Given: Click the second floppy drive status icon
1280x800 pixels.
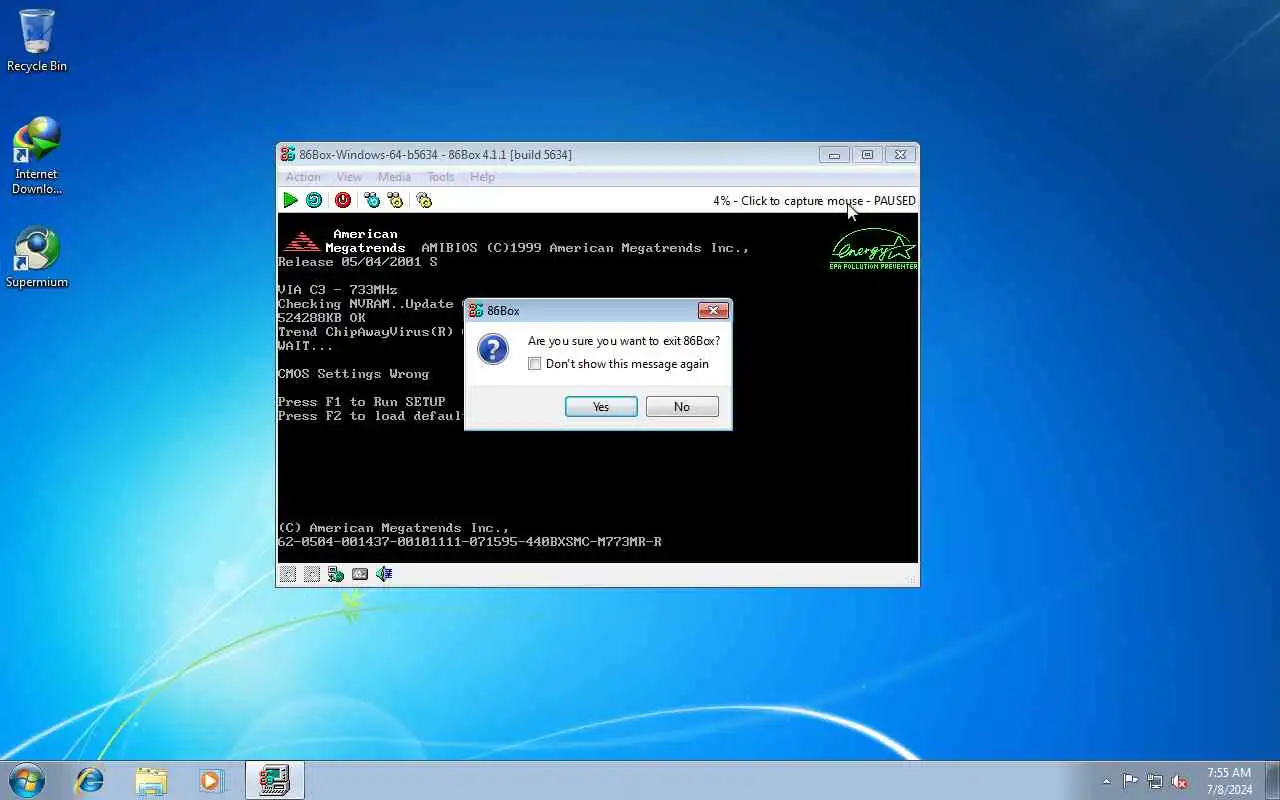Looking at the screenshot, I should (x=312, y=574).
